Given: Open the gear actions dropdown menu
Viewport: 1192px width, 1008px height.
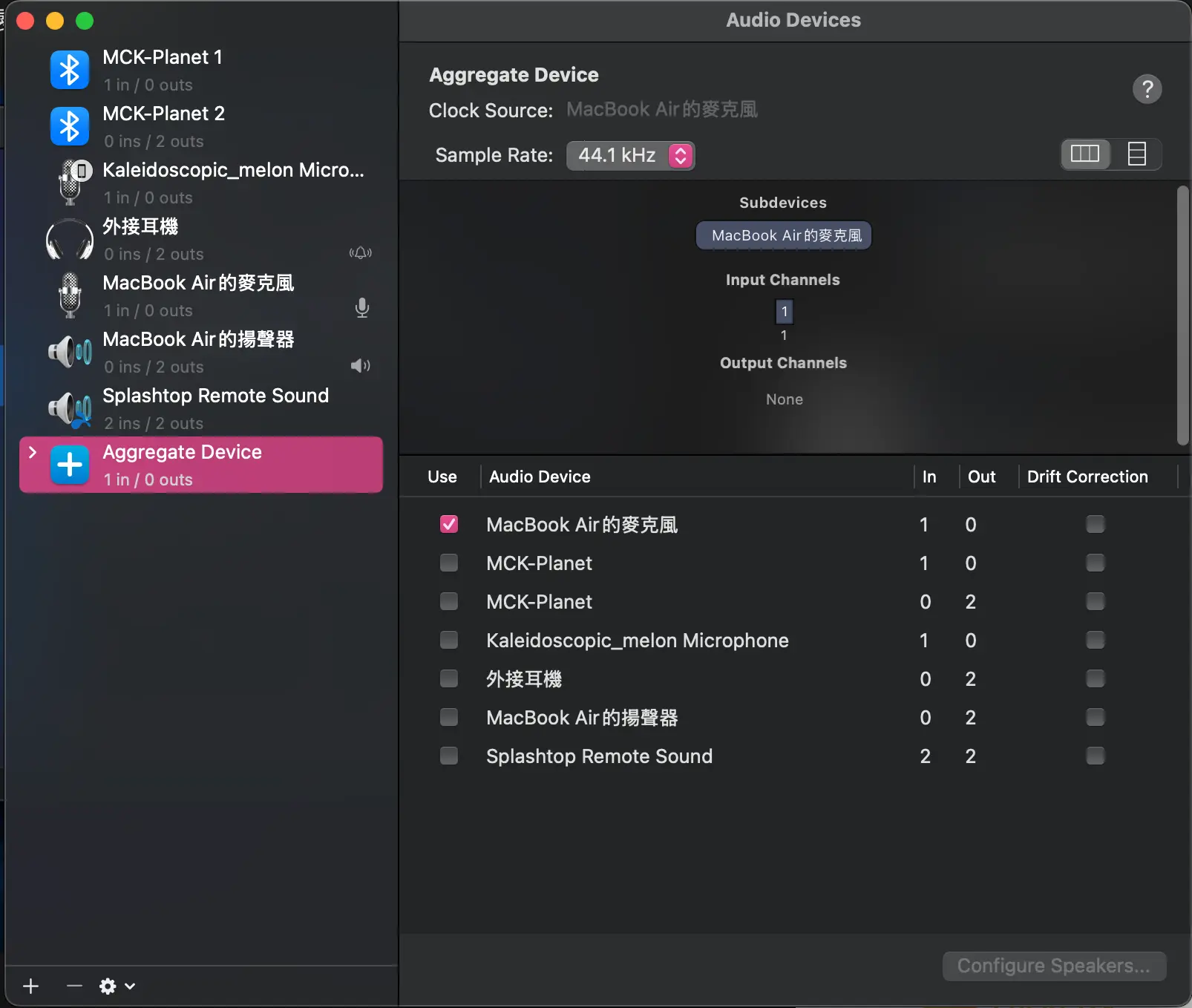Looking at the screenshot, I should [x=117, y=986].
